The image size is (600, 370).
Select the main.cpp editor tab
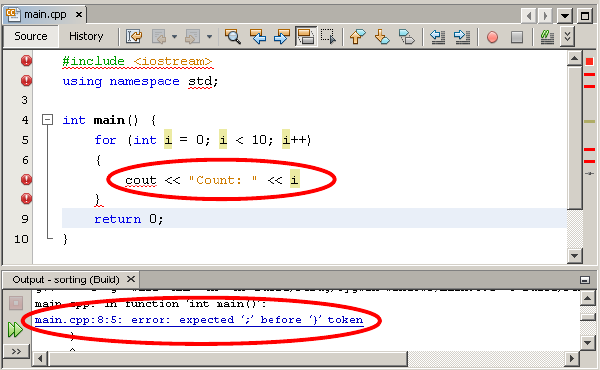tap(45, 15)
